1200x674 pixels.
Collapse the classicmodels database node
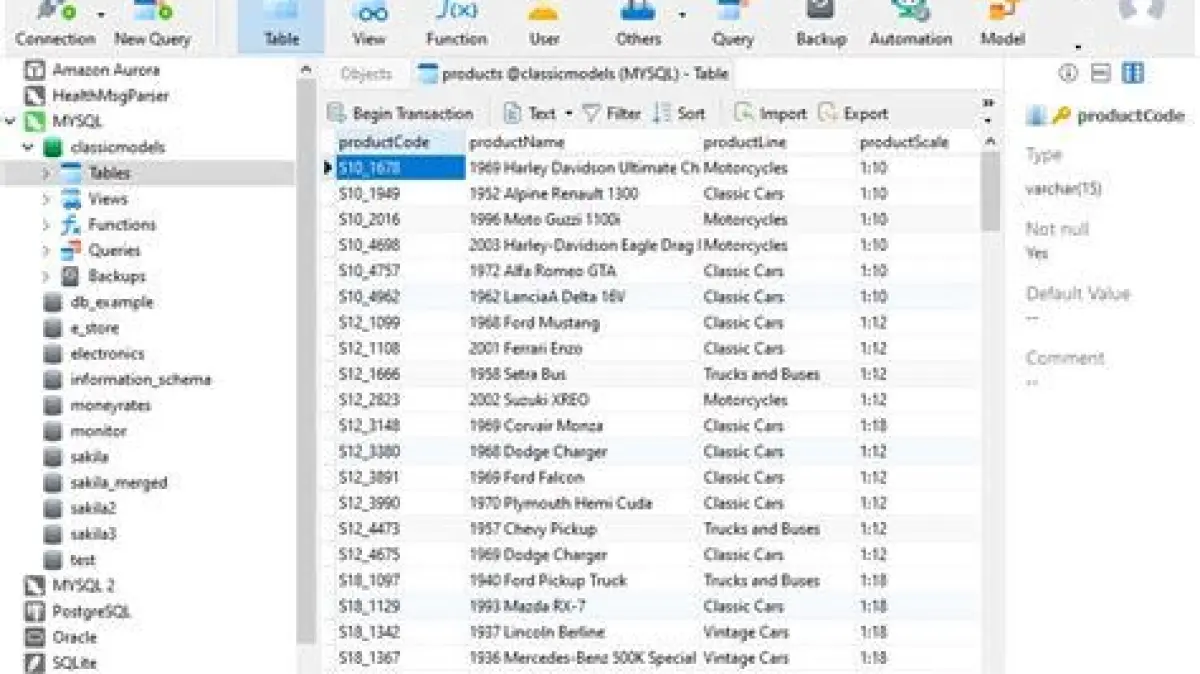pyautogui.click(x=28, y=147)
